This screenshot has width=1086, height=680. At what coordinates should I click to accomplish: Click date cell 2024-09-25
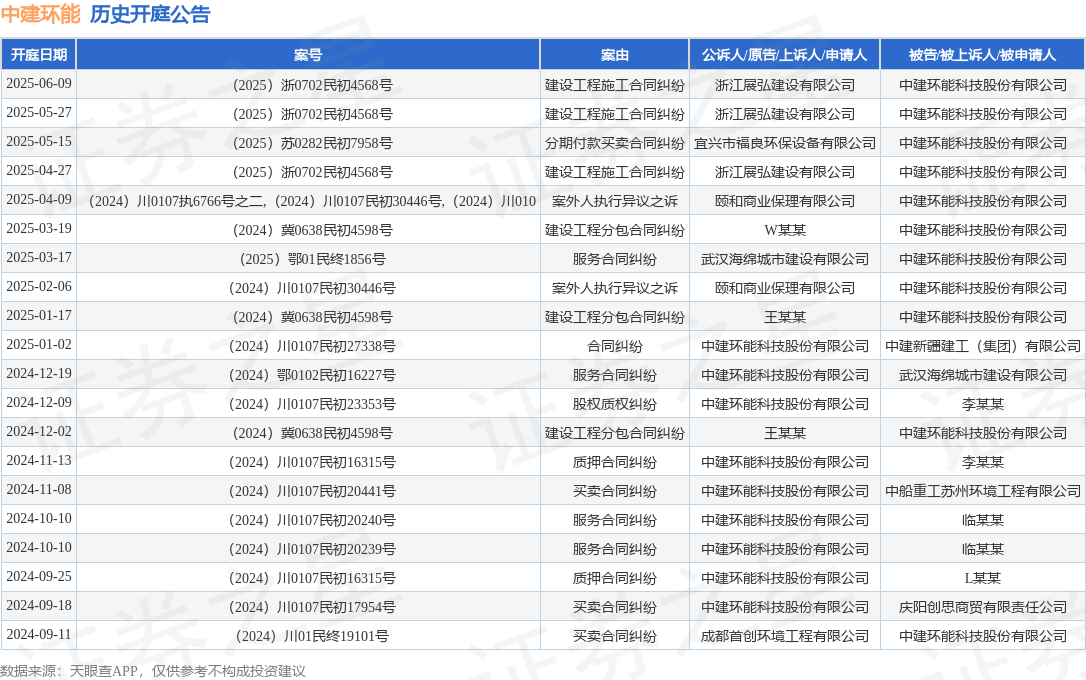(39, 577)
